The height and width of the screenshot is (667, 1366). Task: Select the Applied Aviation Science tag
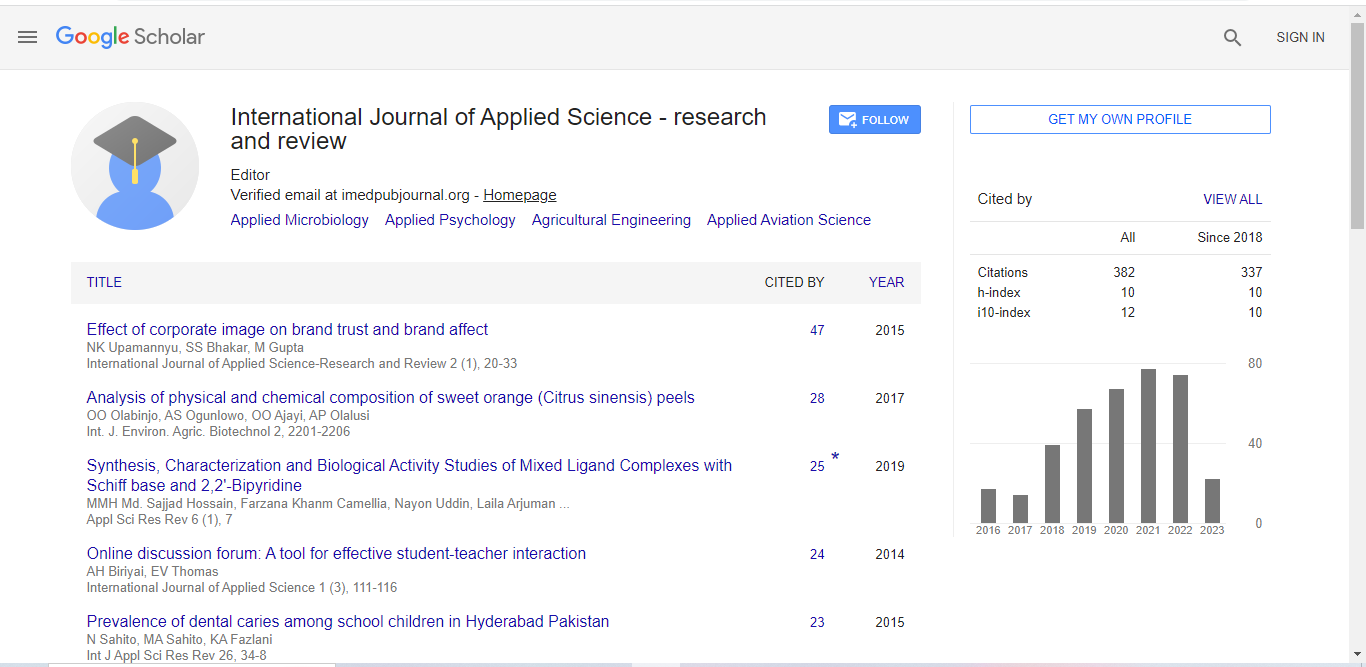coord(788,220)
